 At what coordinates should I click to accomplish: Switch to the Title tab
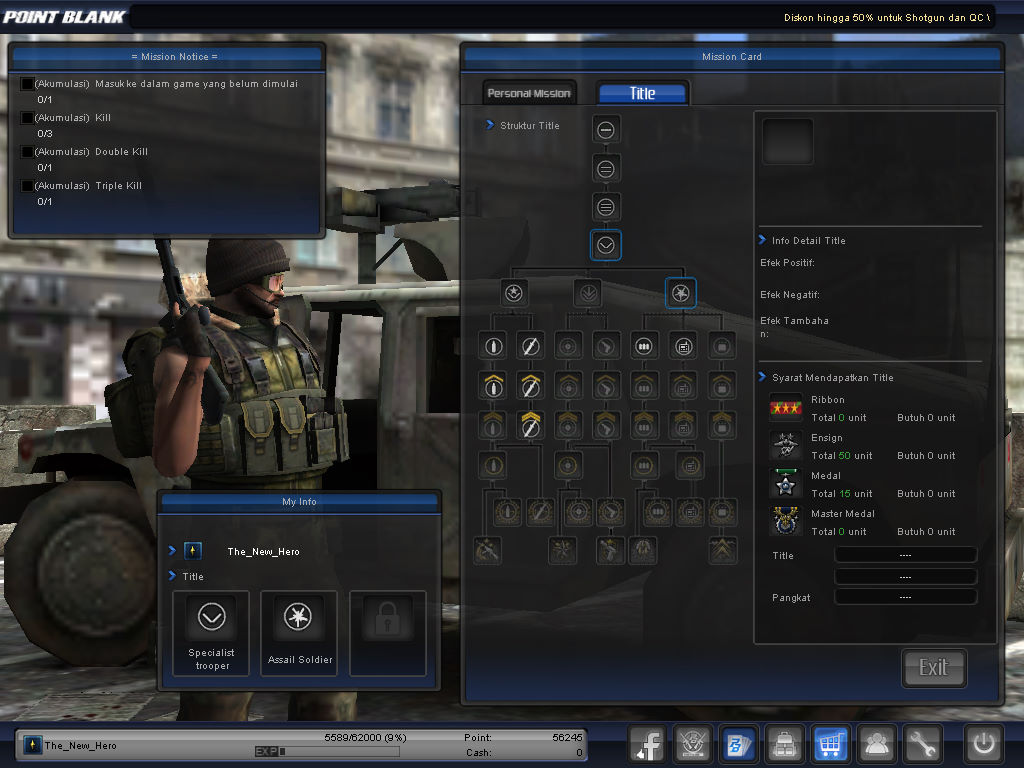(643, 93)
